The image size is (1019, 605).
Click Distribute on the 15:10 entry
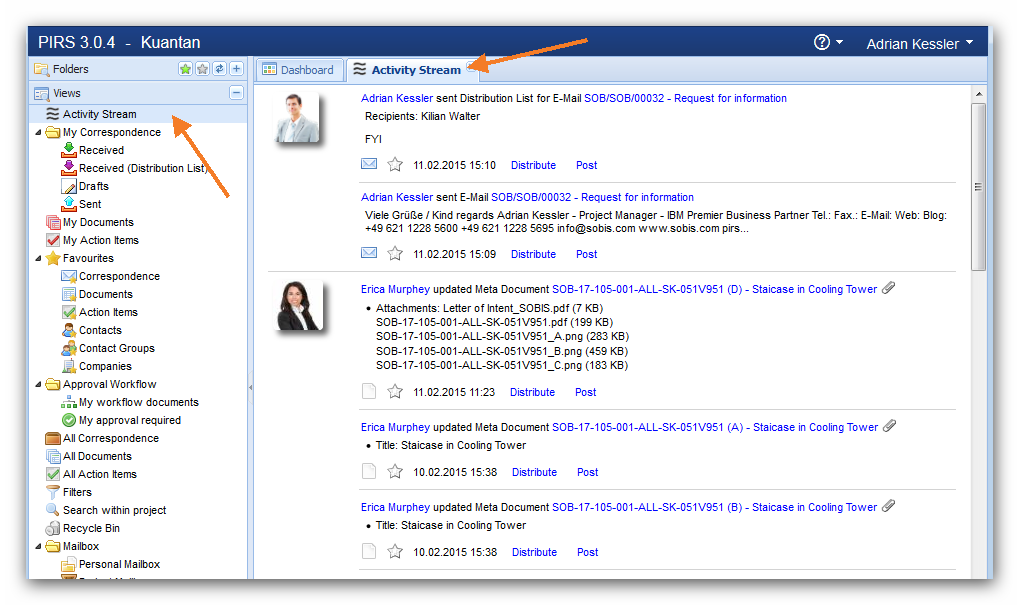click(x=533, y=165)
